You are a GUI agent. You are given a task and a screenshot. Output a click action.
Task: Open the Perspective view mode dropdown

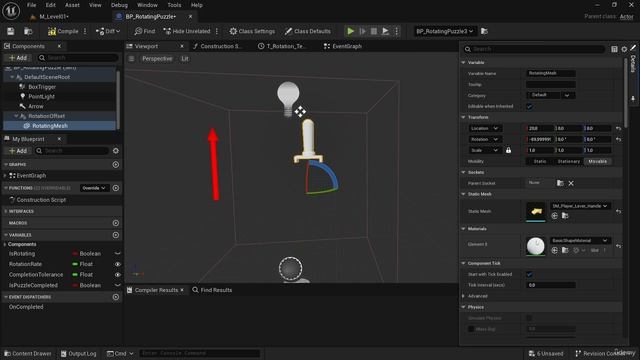click(157, 59)
